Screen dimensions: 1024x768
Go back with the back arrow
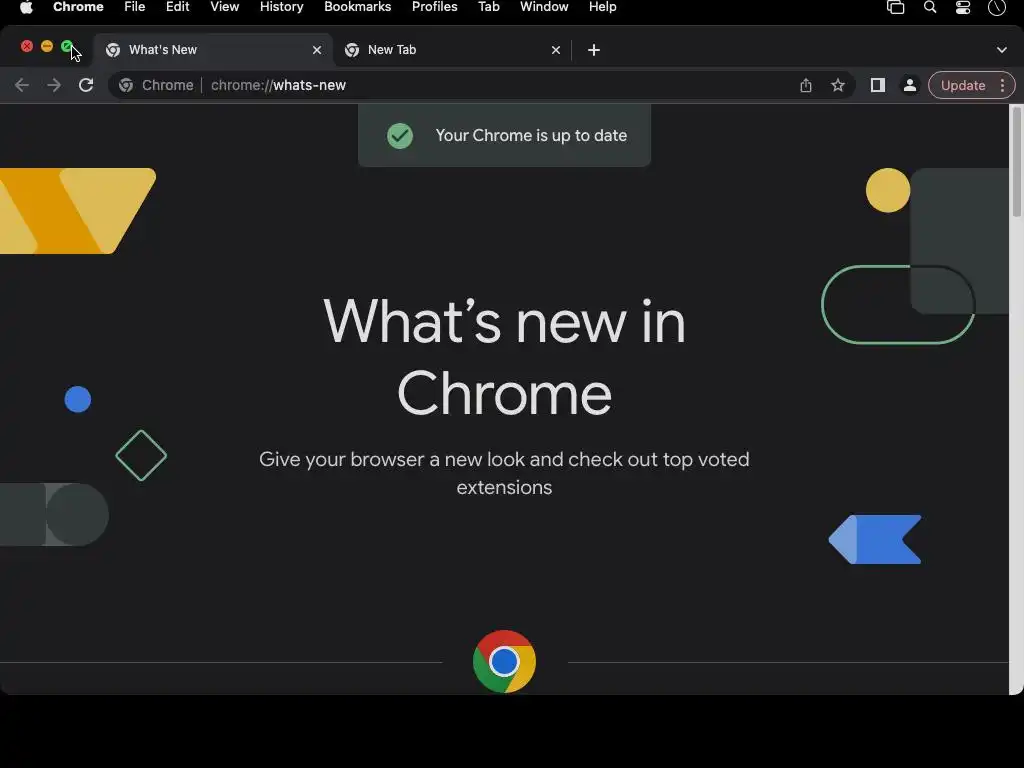coord(22,85)
